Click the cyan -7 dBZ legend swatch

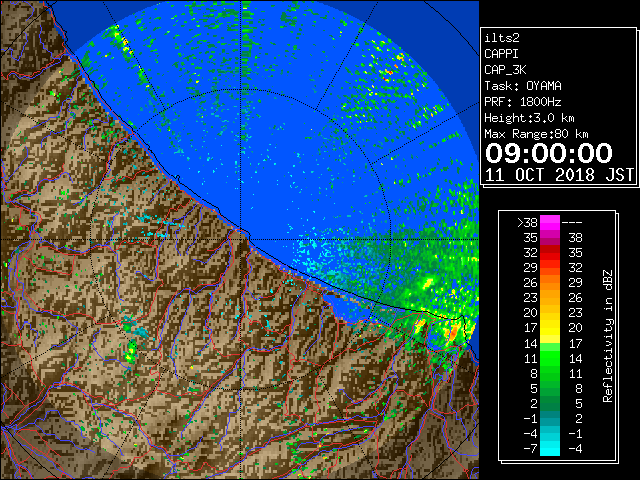click(550, 448)
